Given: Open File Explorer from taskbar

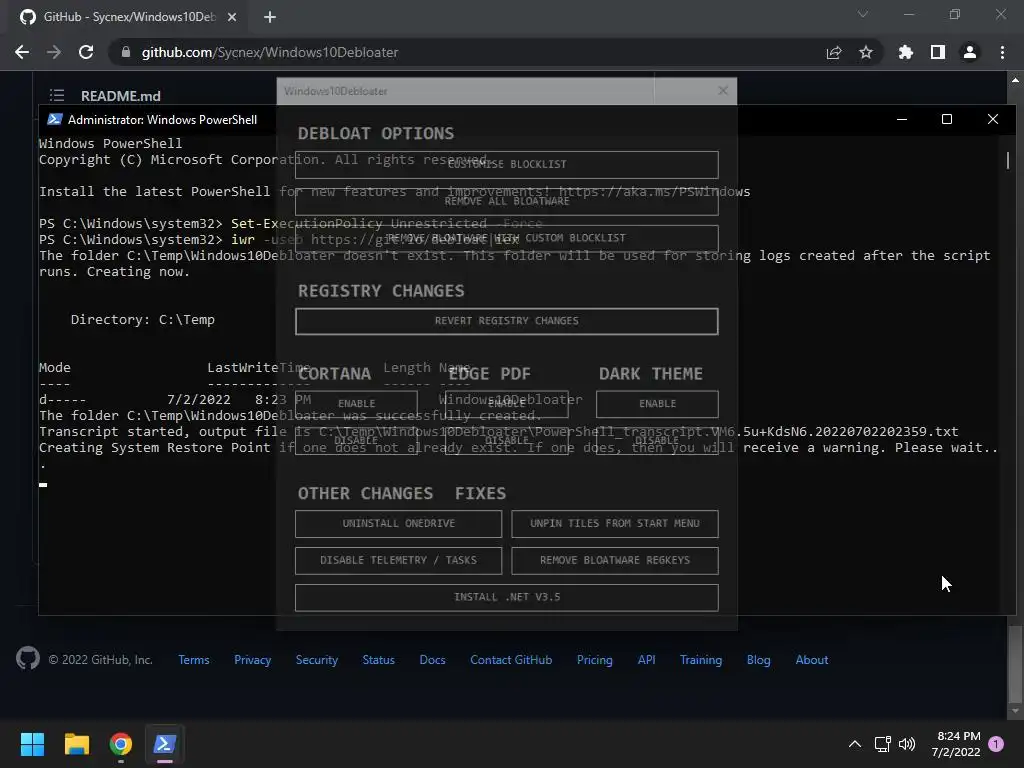Looking at the screenshot, I should (x=76, y=744).
